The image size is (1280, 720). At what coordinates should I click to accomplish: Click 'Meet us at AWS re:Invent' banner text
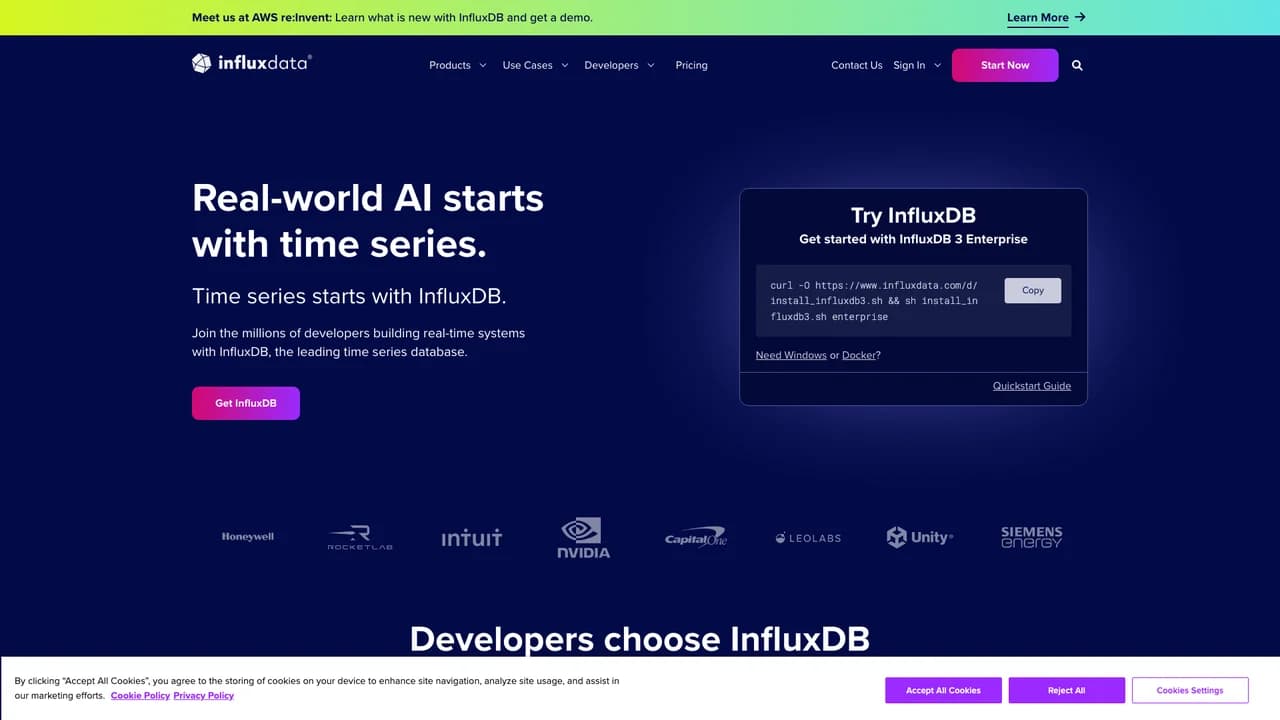tap(262, 17)
